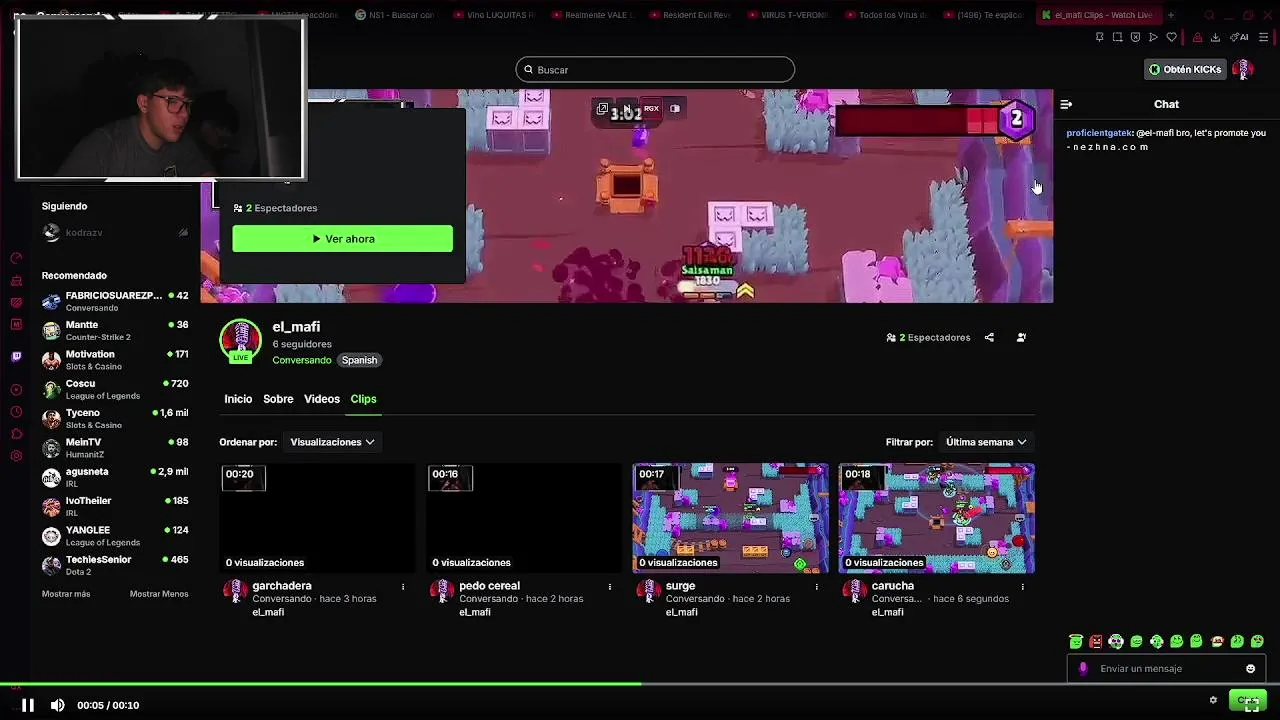The width and height of the screenshot is (1280, 720).
Task: Click the ad-block shield icon in the toolbar
Action: [1135, 37]
